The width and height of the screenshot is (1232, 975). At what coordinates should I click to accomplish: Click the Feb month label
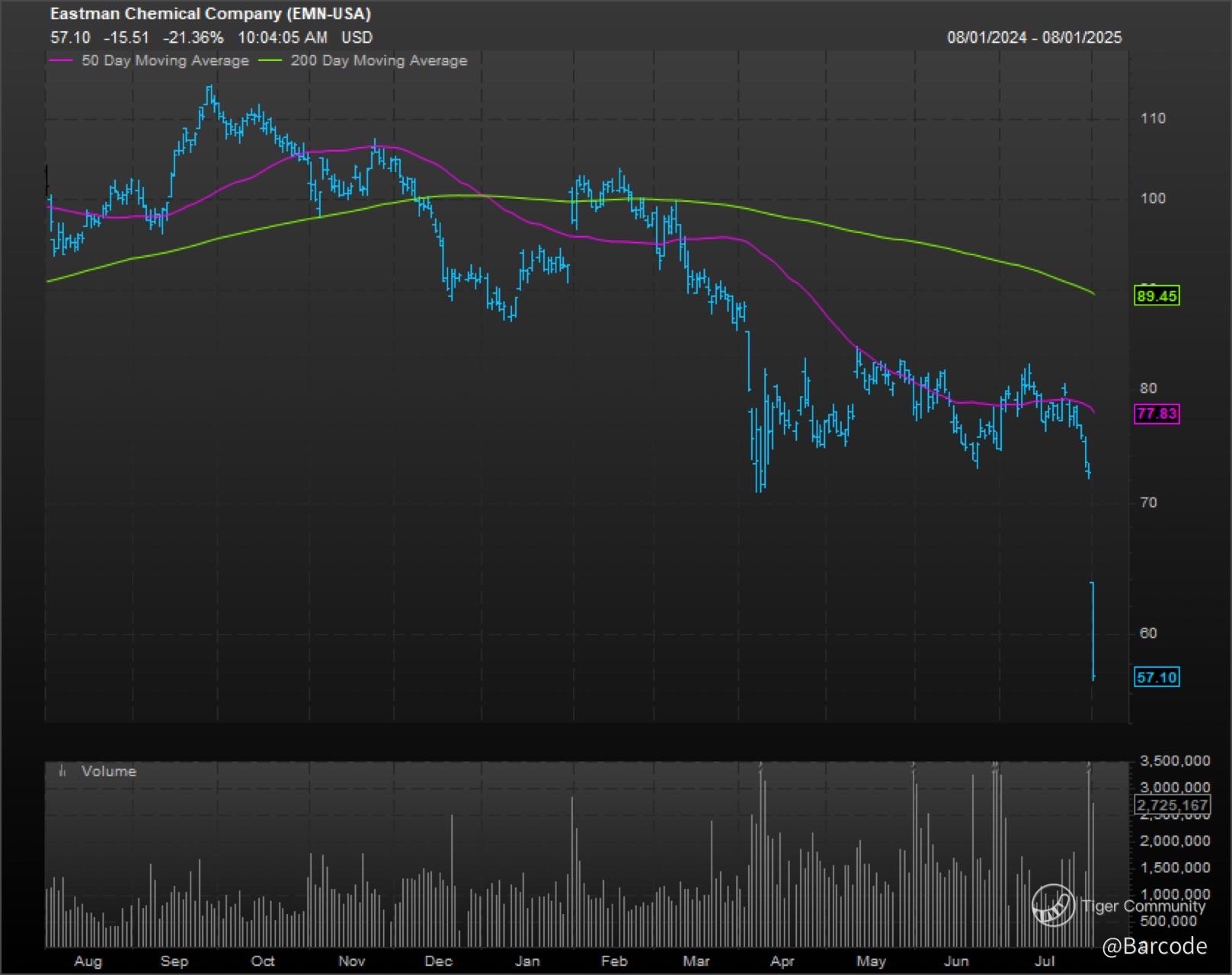[x=614, y=961]
